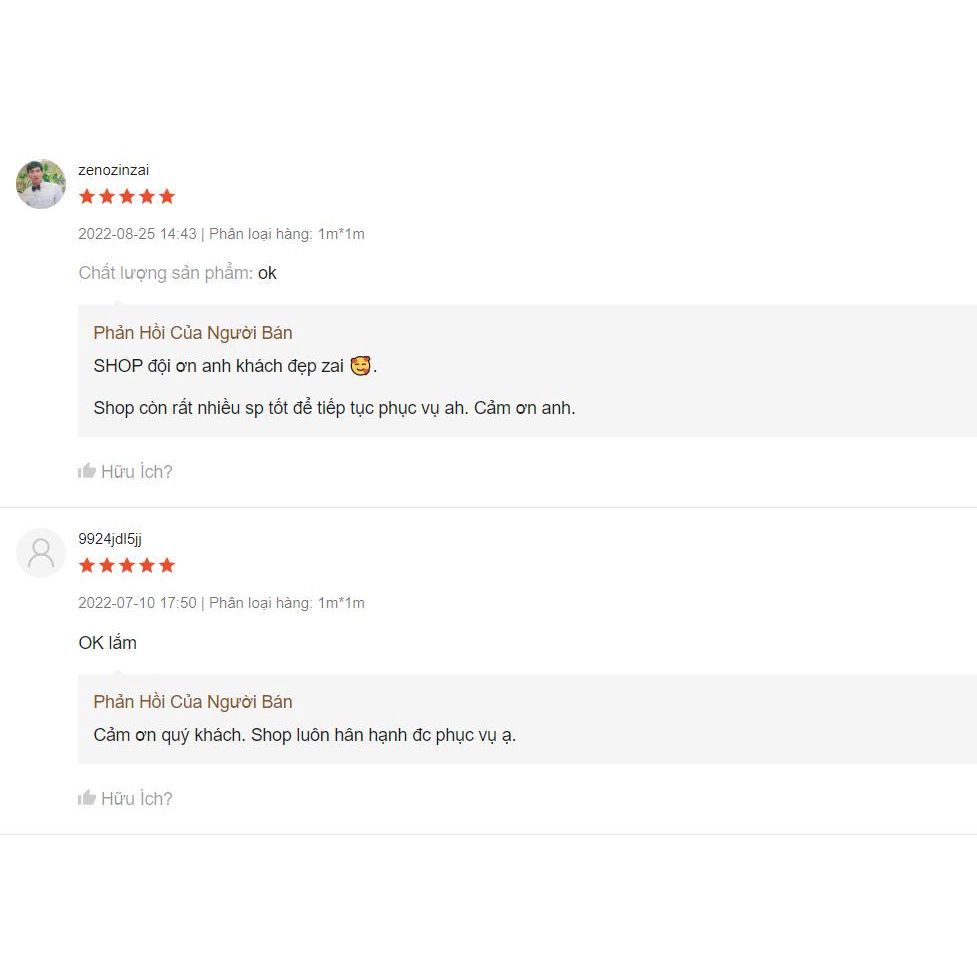Image resolution: width=977 pixels, height=977 pixels.
Task: Click "Hữu Ích?" under 9924jdl5jj's review
Action: [x=137, y=799]
